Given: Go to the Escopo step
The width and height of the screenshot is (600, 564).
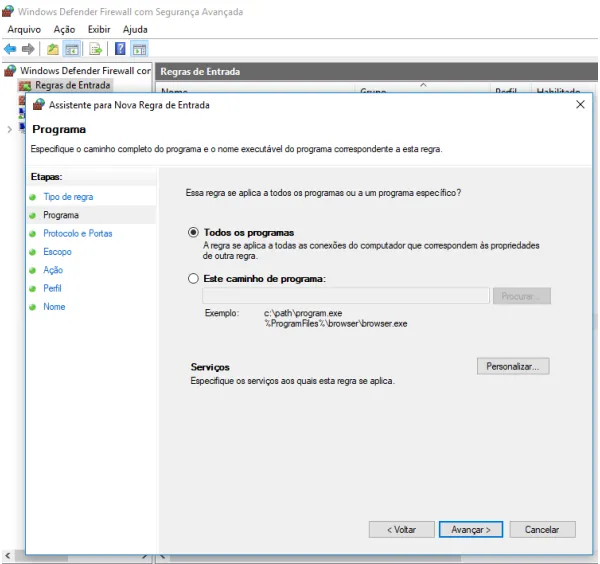Looking at the screenshot, I should 57,252.
